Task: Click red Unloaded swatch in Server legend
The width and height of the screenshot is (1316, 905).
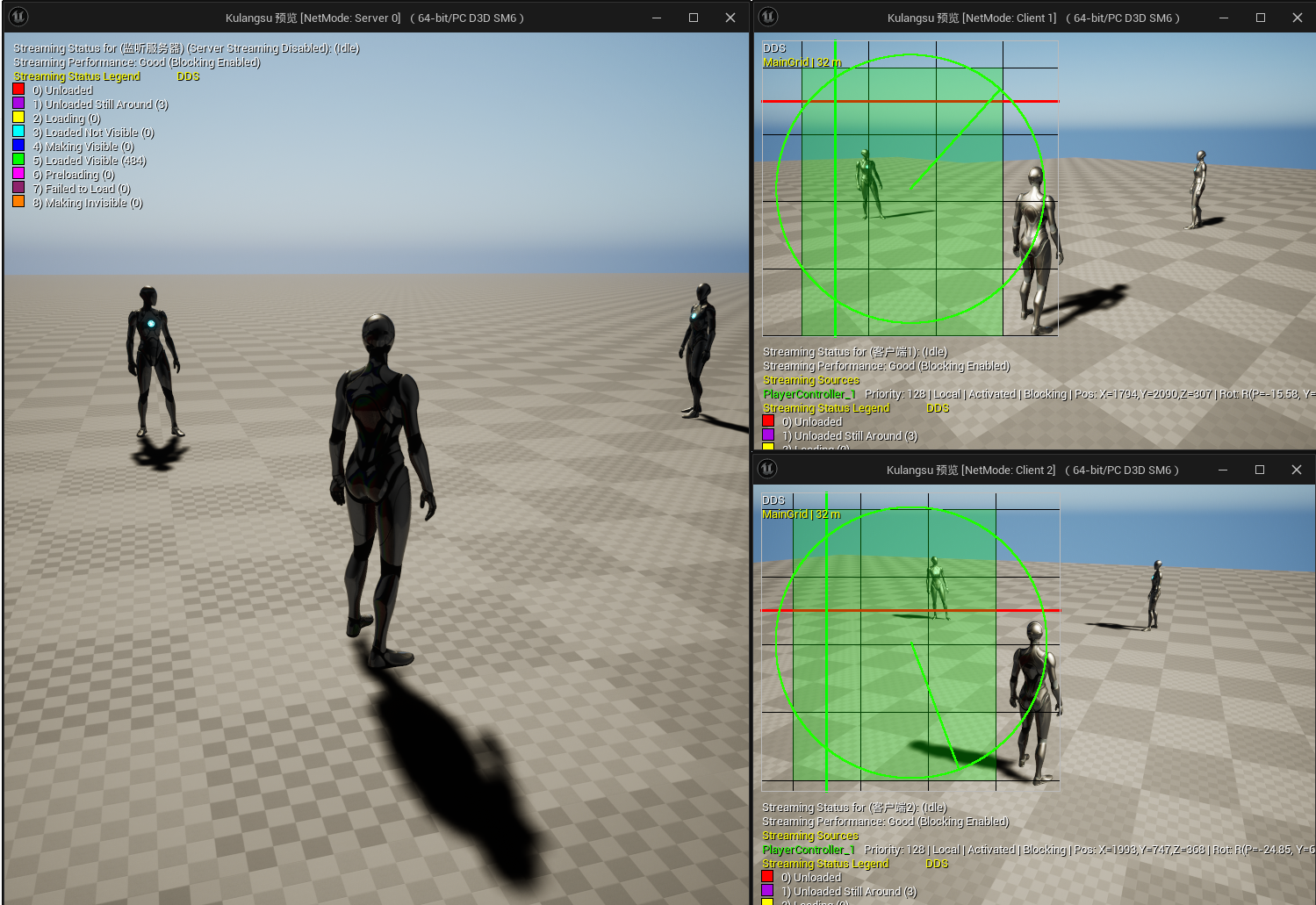Action: (x=18, y=90)
